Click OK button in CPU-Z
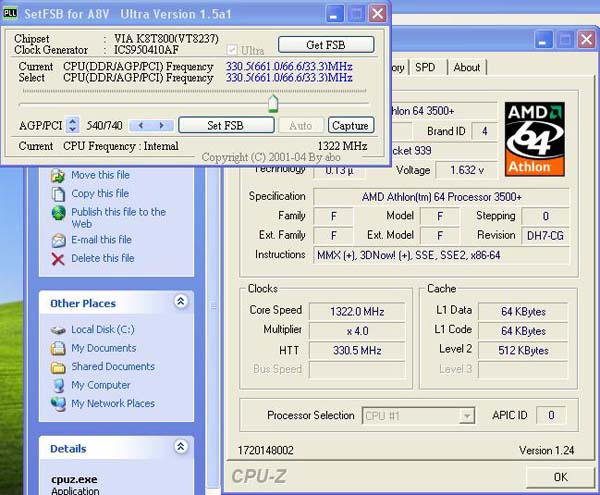 pyautogui.click(x=561, y=477)
